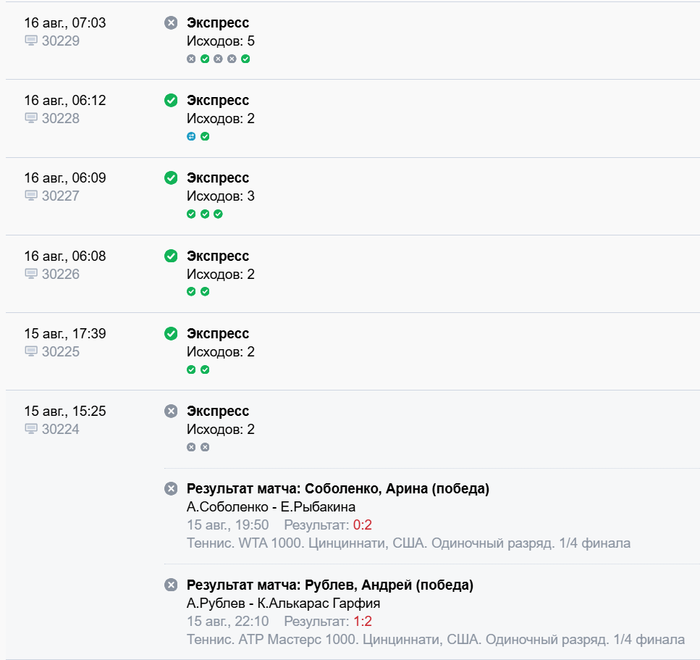Screen dimensions: 700x660
Task: Click the won status icon of bet 30228
Action: 171,100
